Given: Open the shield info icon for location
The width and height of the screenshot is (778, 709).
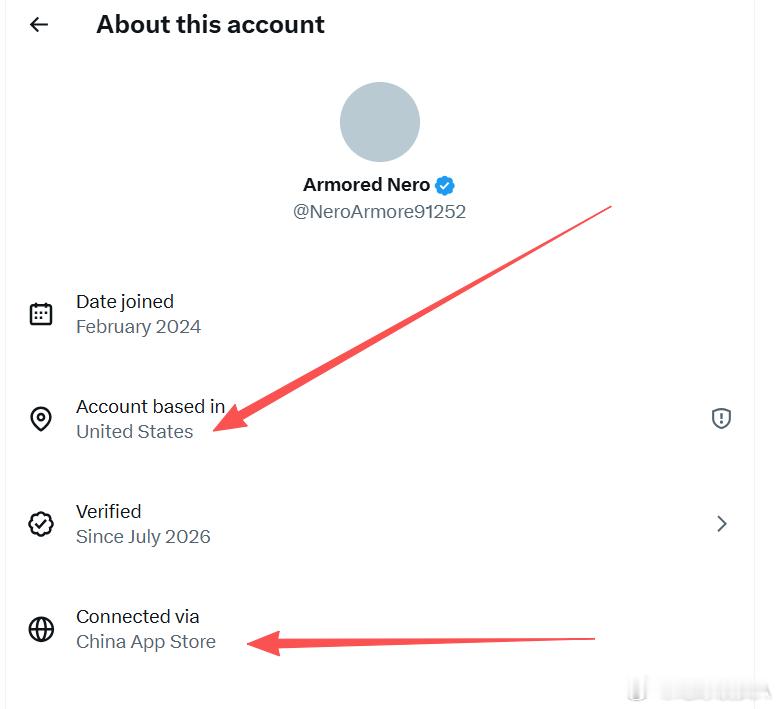Looking at the screenshot, I should point(721,418).
